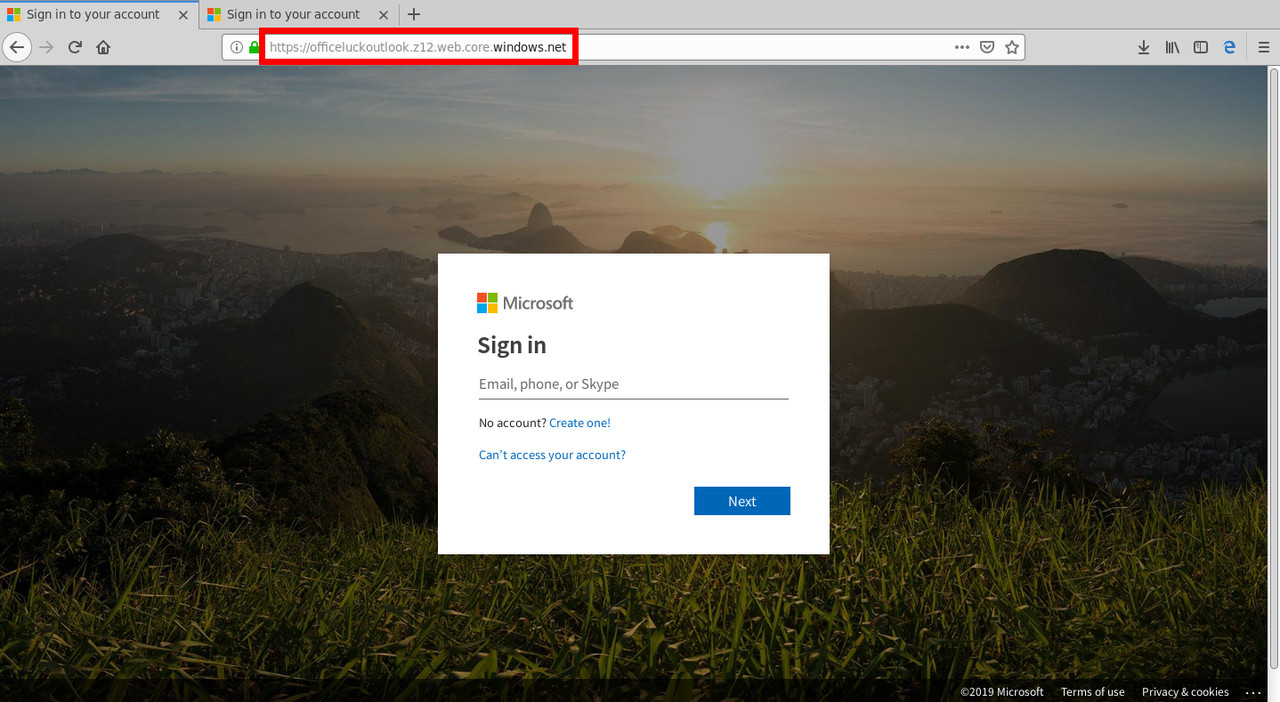Reload the current page
Screen dimensions: 1280x702
(75, 47)
